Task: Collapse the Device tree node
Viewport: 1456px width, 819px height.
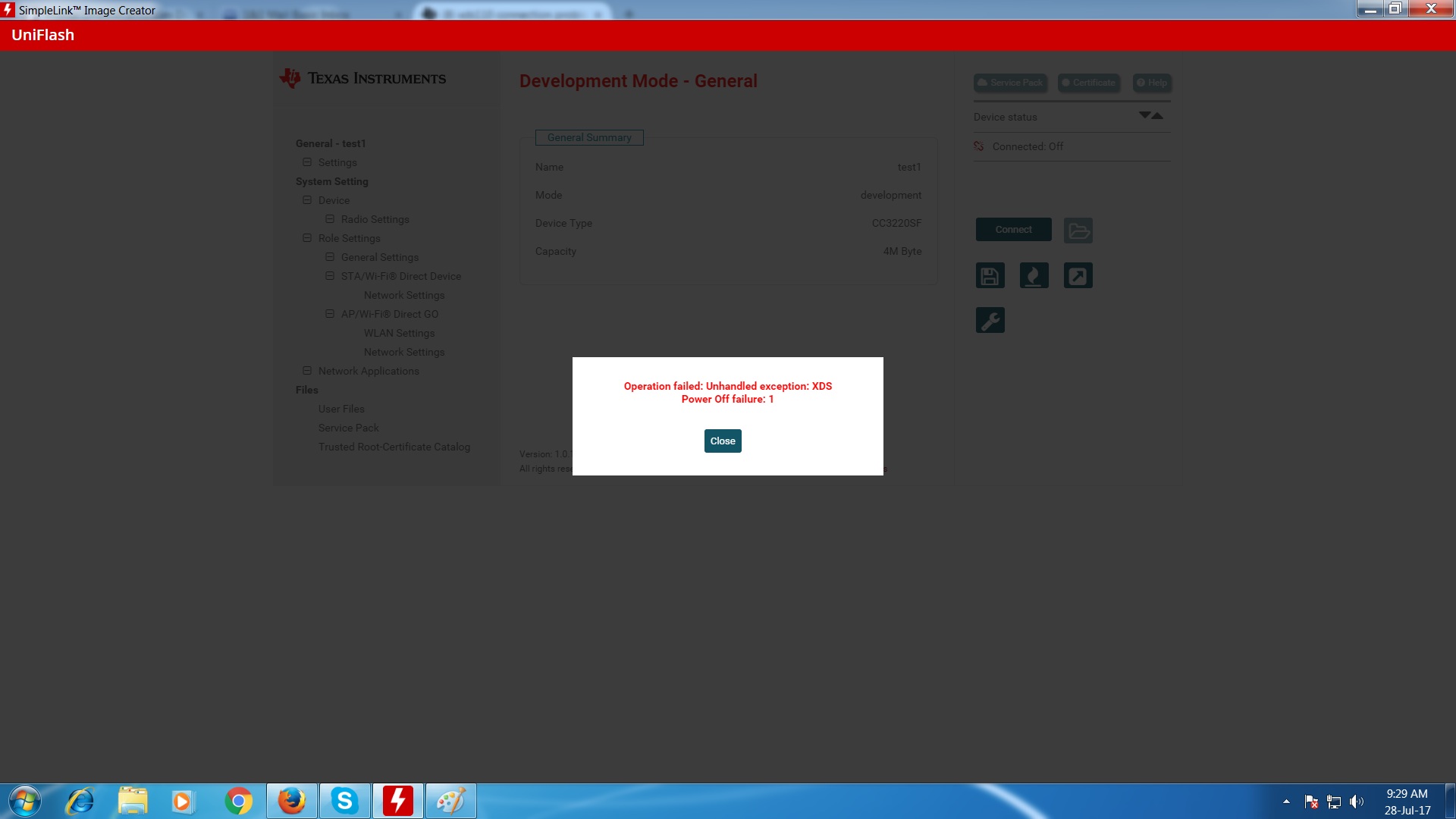Action: (307, 200)
